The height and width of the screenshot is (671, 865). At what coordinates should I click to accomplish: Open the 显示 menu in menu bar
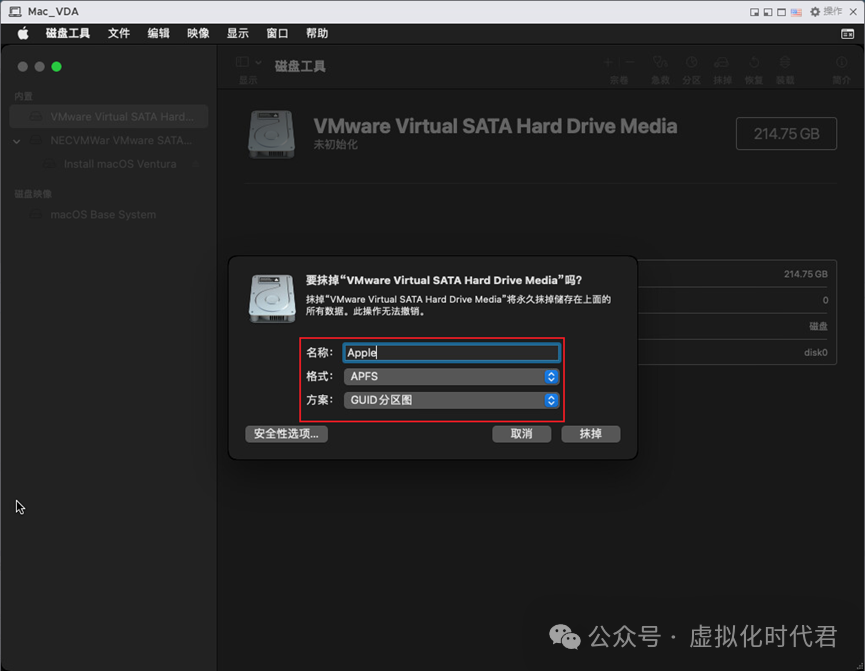point(238,34)
